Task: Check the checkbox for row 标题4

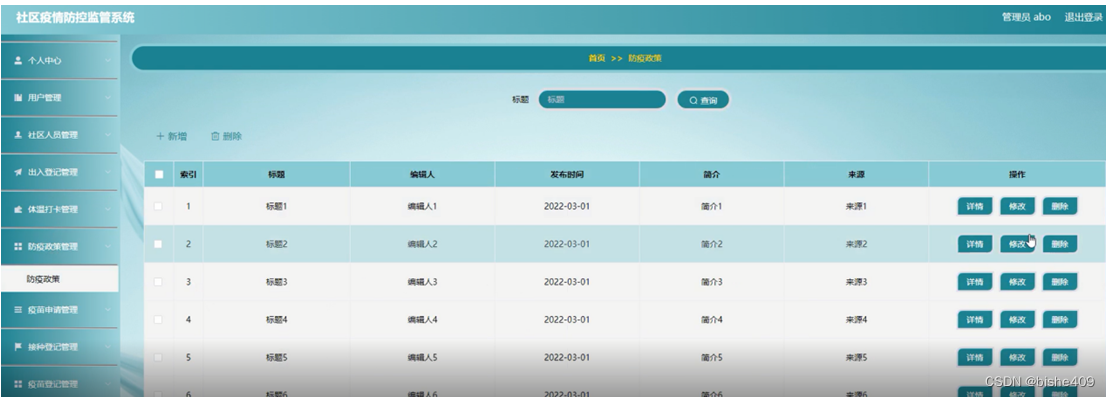Action: coord(159,320)
